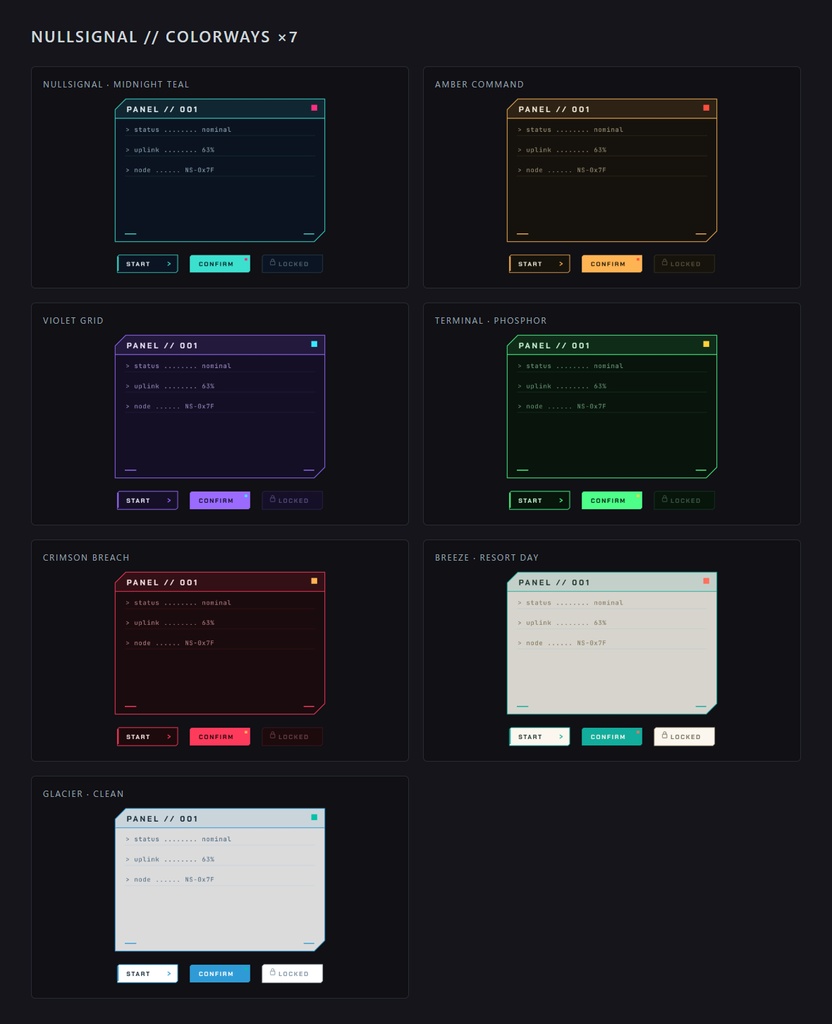
Task: Click 'AMBER COMMAND' card label
Action: [x=479, y=84]
